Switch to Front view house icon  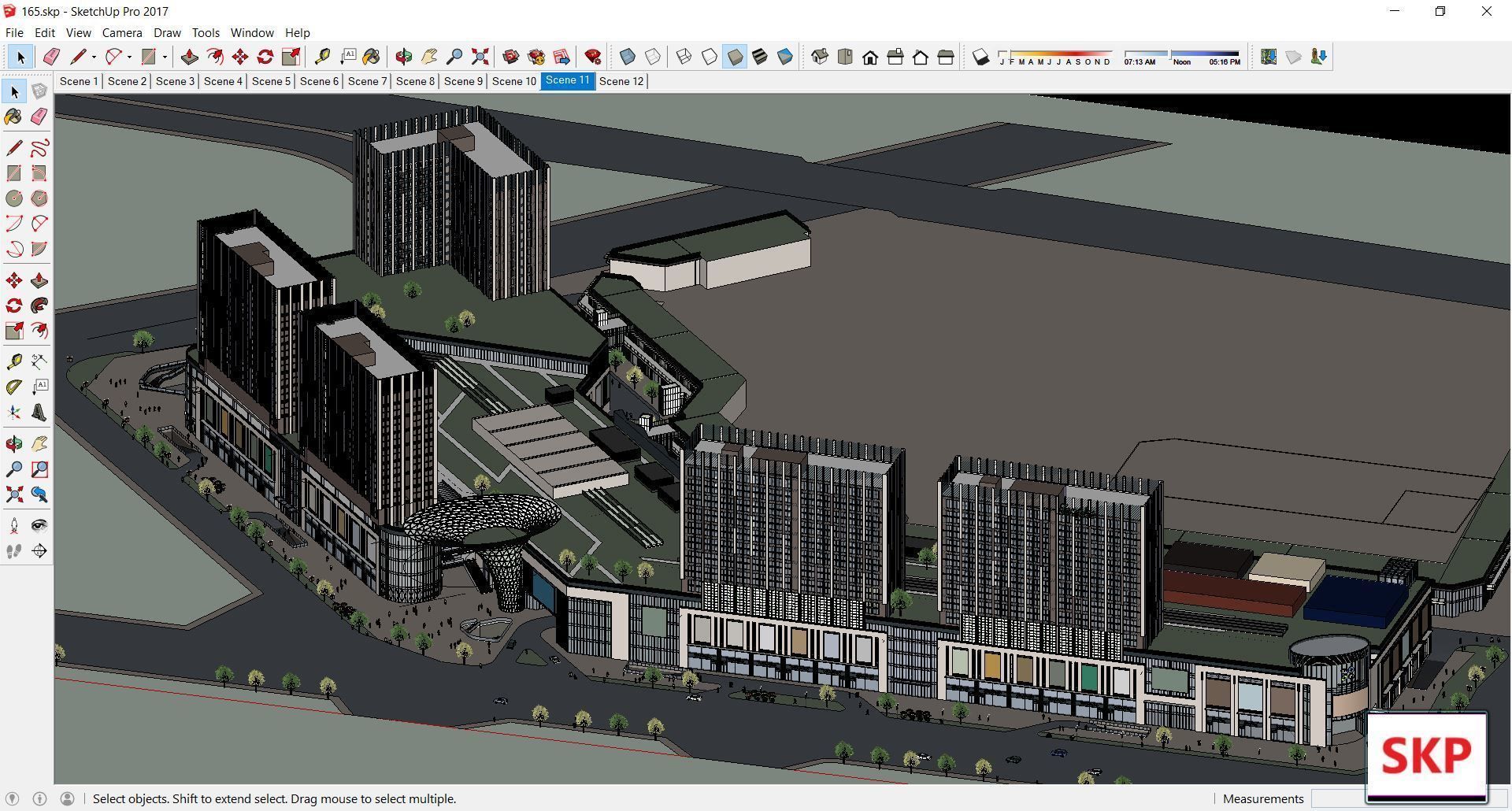point(870,57)
